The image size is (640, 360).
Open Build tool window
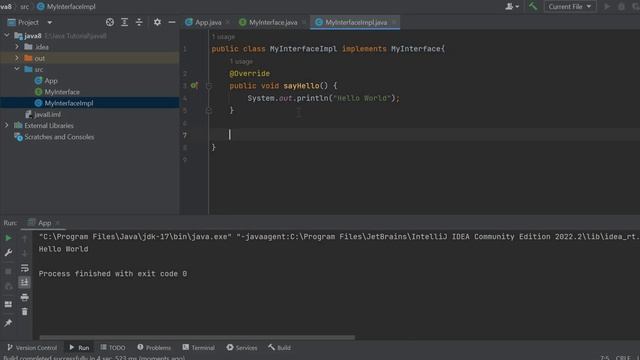tap(280, 348)
